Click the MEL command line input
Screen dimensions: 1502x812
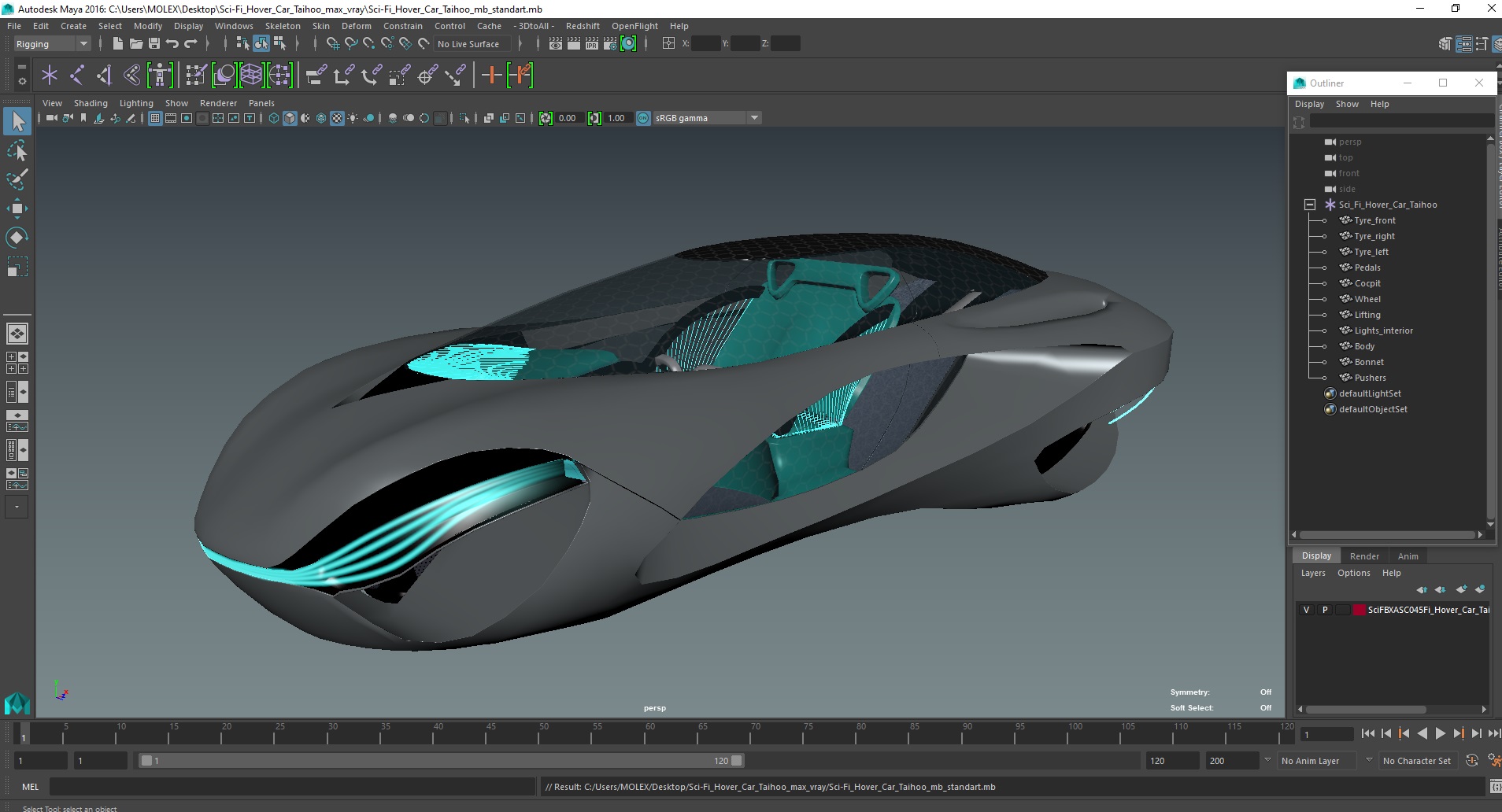(x=293, y=787)
